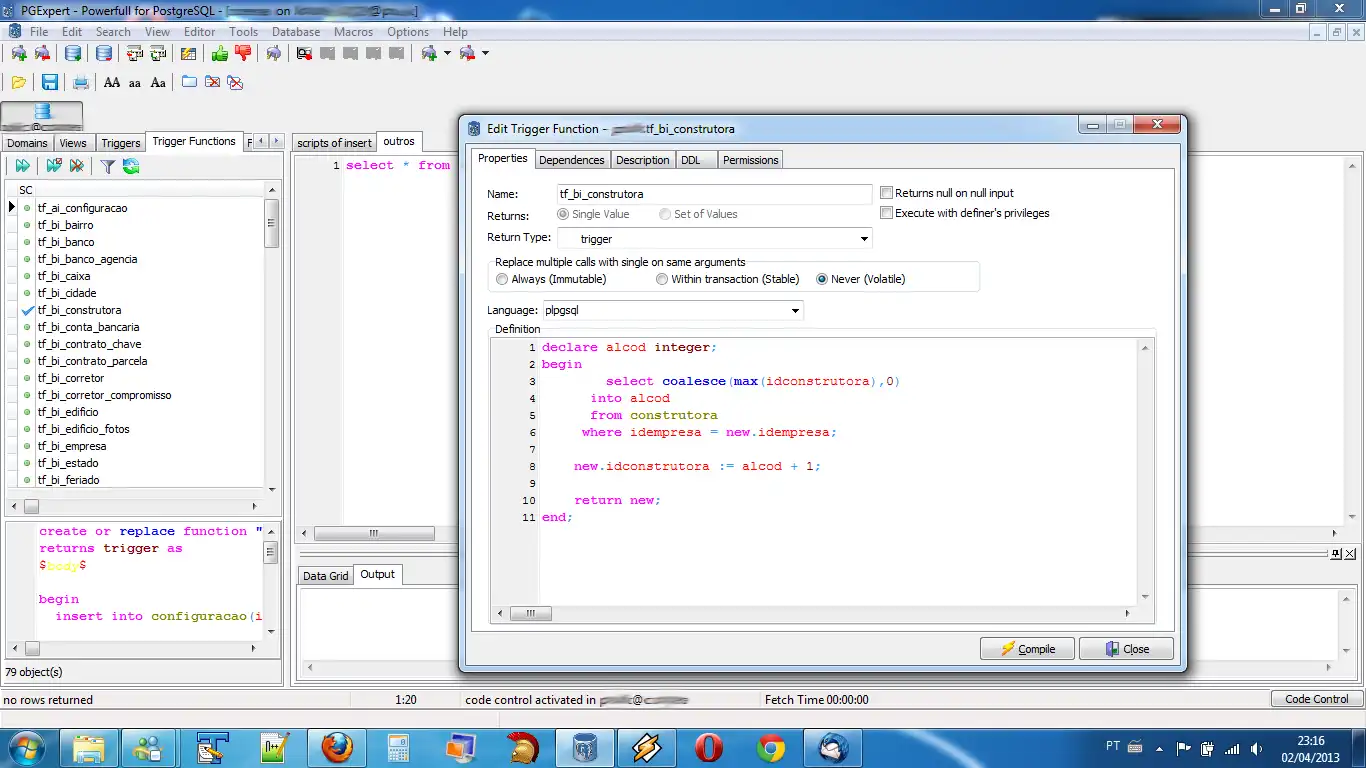Open Thunderbird from the taskbar
Image resolution: width=1366 pixels, height=768 pixels.
(833, 748)
